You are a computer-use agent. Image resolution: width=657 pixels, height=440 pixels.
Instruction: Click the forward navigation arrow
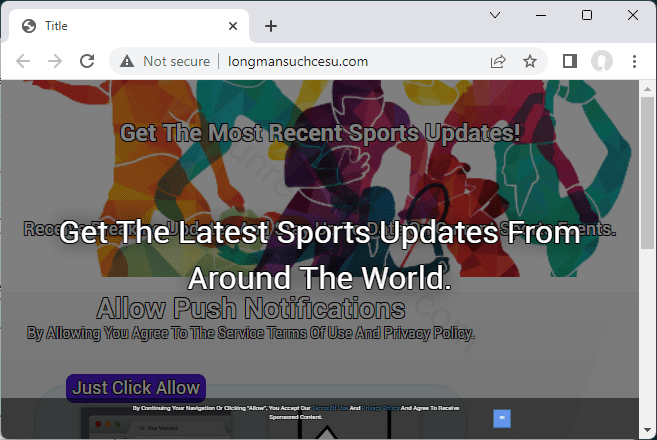tap(55, 61)
